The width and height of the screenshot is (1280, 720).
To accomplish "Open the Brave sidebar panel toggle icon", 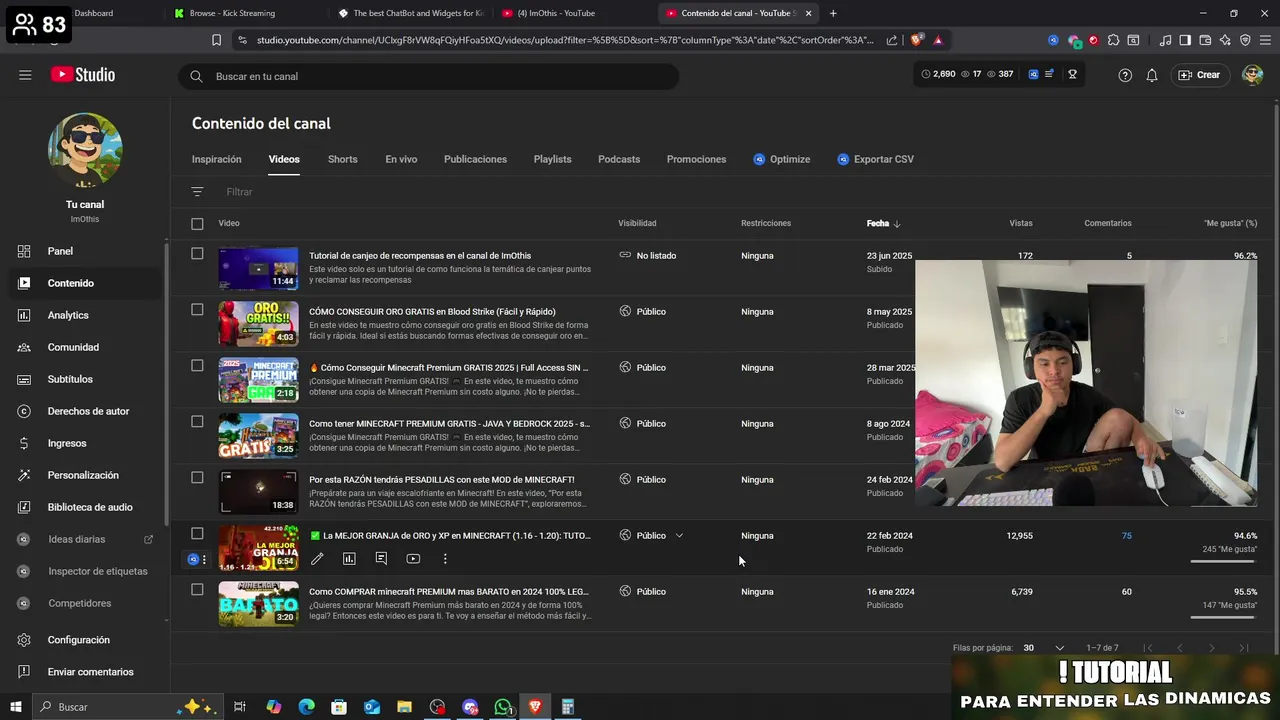I will click(1185, 40).
